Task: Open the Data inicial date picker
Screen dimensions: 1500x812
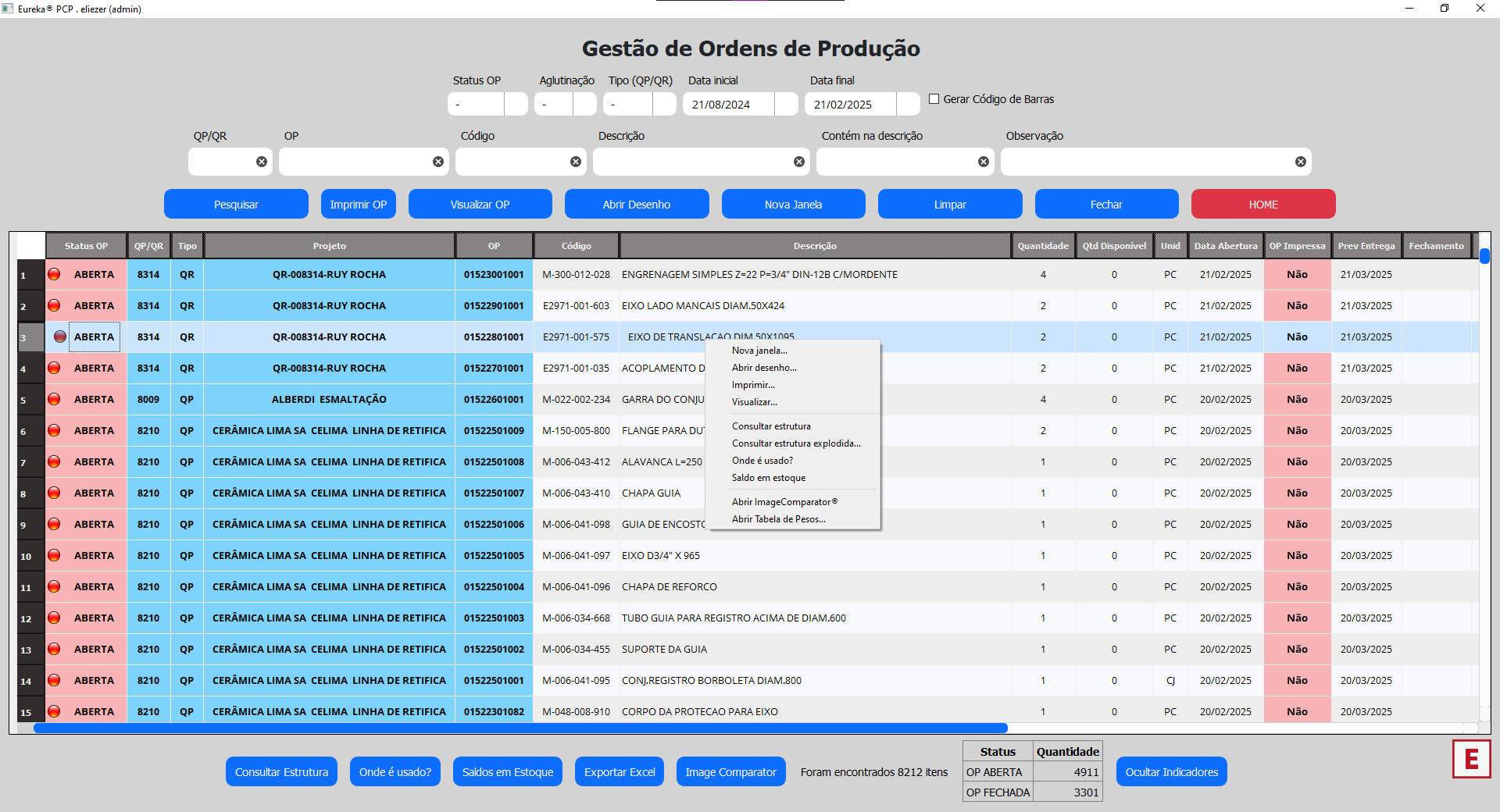Action: click(787, 104)
